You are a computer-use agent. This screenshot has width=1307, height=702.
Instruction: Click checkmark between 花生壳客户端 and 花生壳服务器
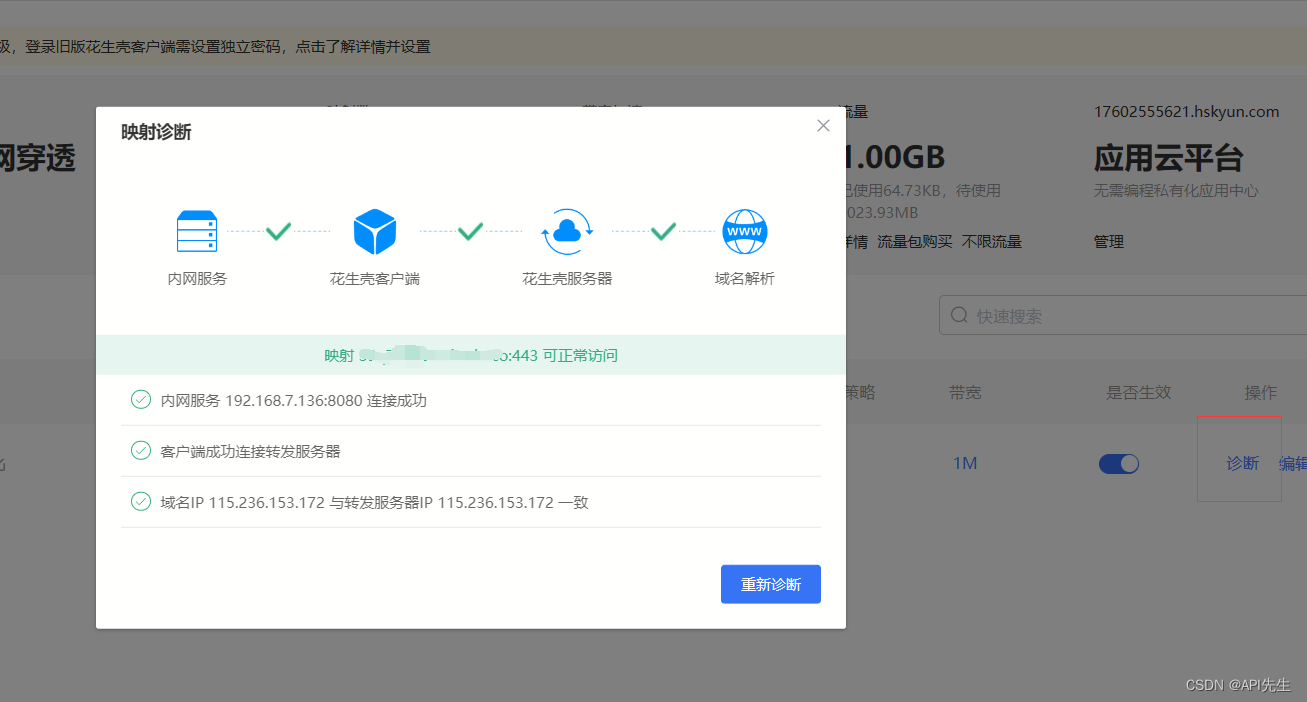pyautogui.click(x=471, y=231)
